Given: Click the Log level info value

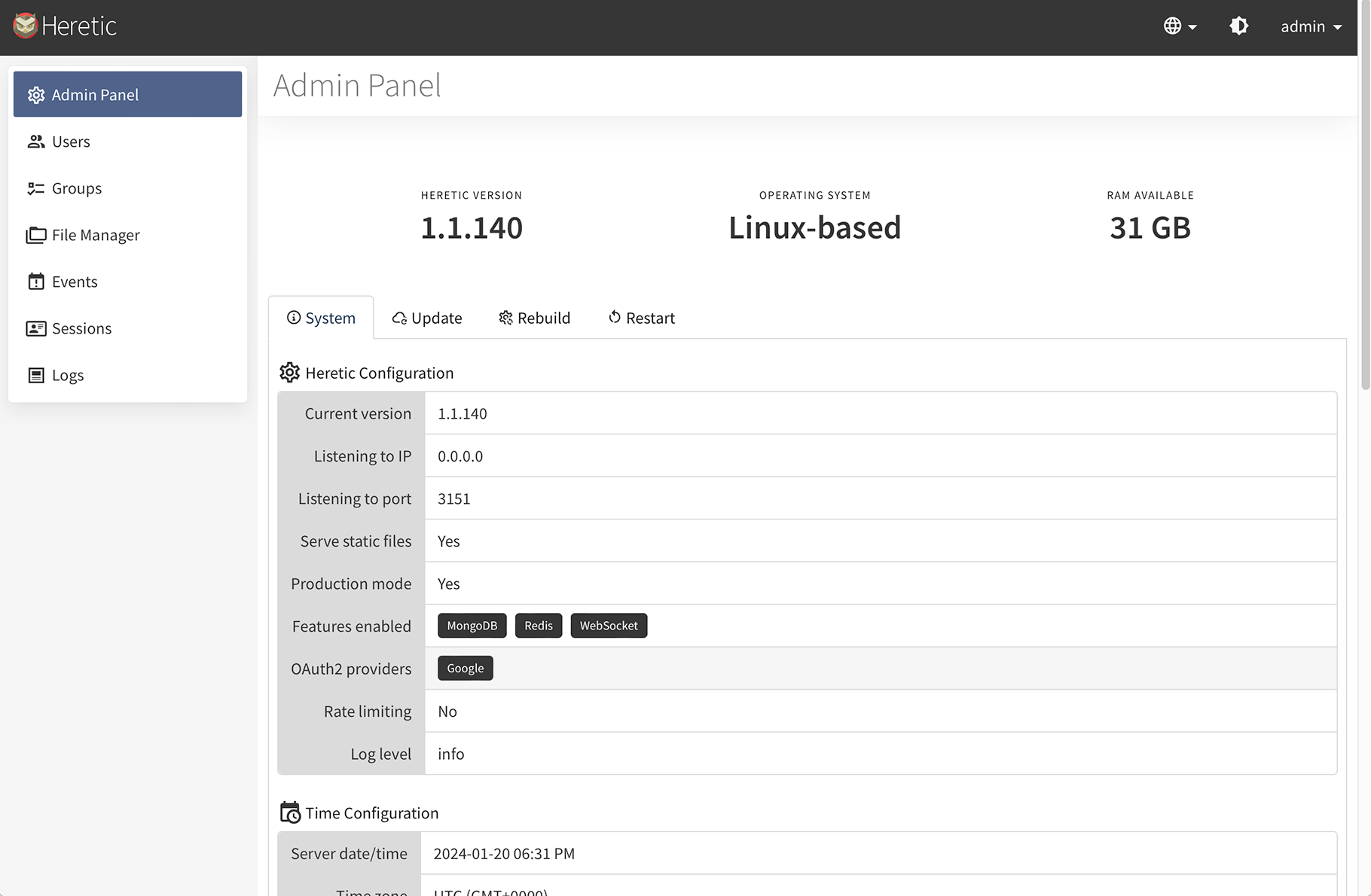Looking at the screenshot, I should click(451, 754).
